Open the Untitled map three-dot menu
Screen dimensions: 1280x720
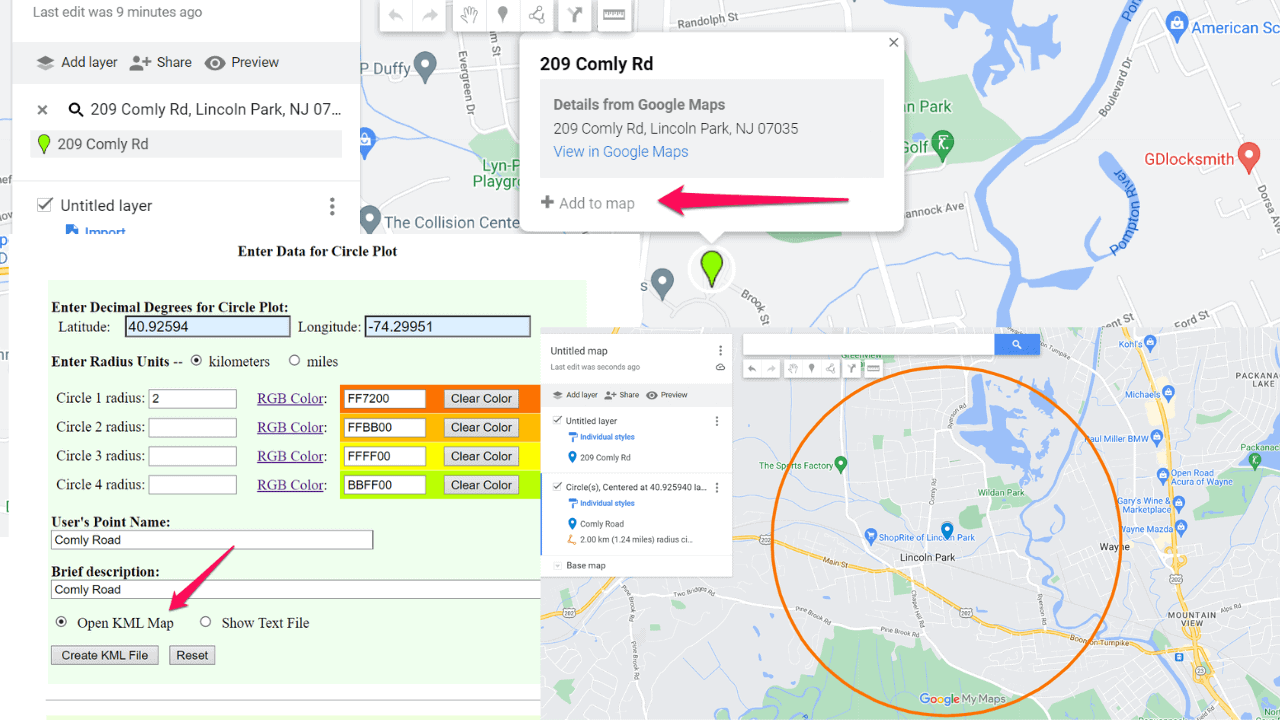coord(720,351)
